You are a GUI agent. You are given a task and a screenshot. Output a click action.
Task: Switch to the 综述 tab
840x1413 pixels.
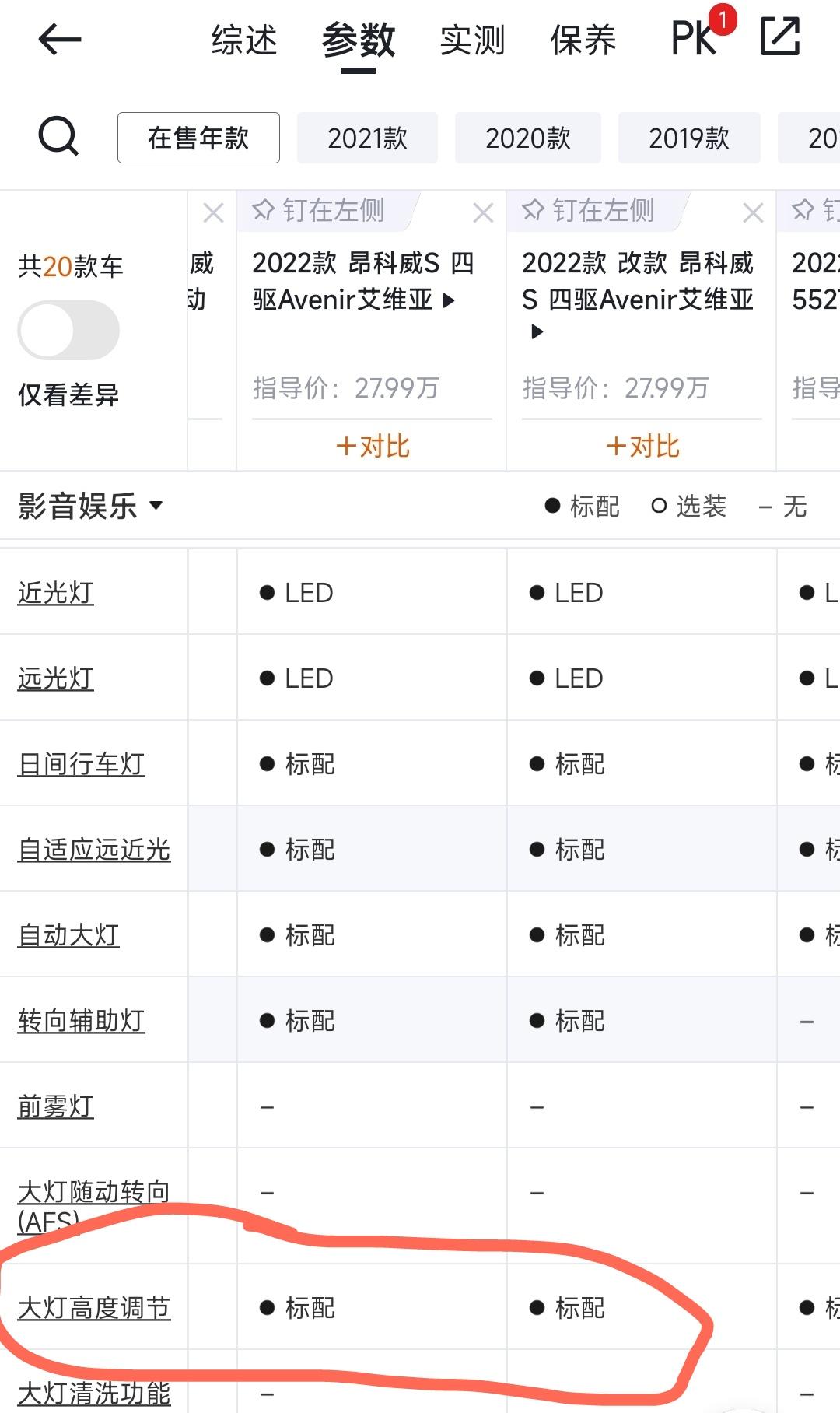pos(244,40)
